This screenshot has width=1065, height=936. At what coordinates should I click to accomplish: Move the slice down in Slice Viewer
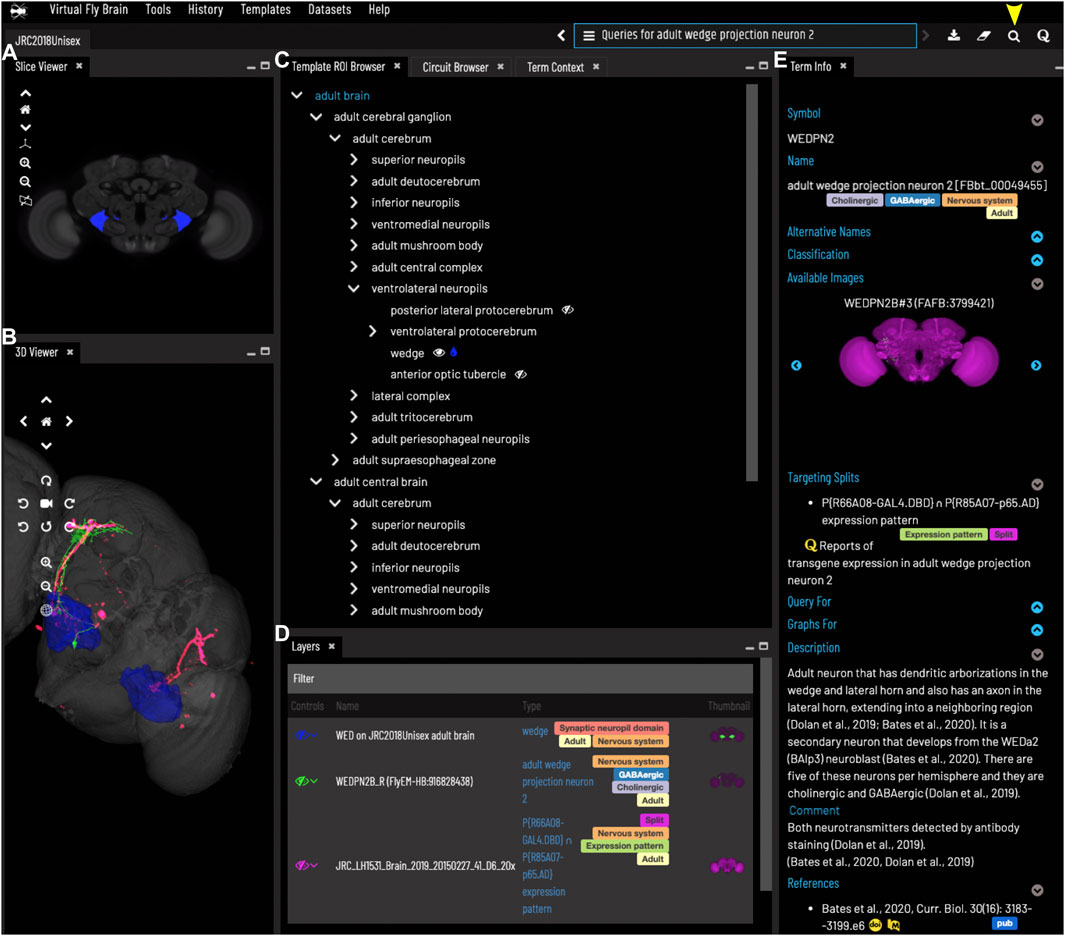[25, 127]
